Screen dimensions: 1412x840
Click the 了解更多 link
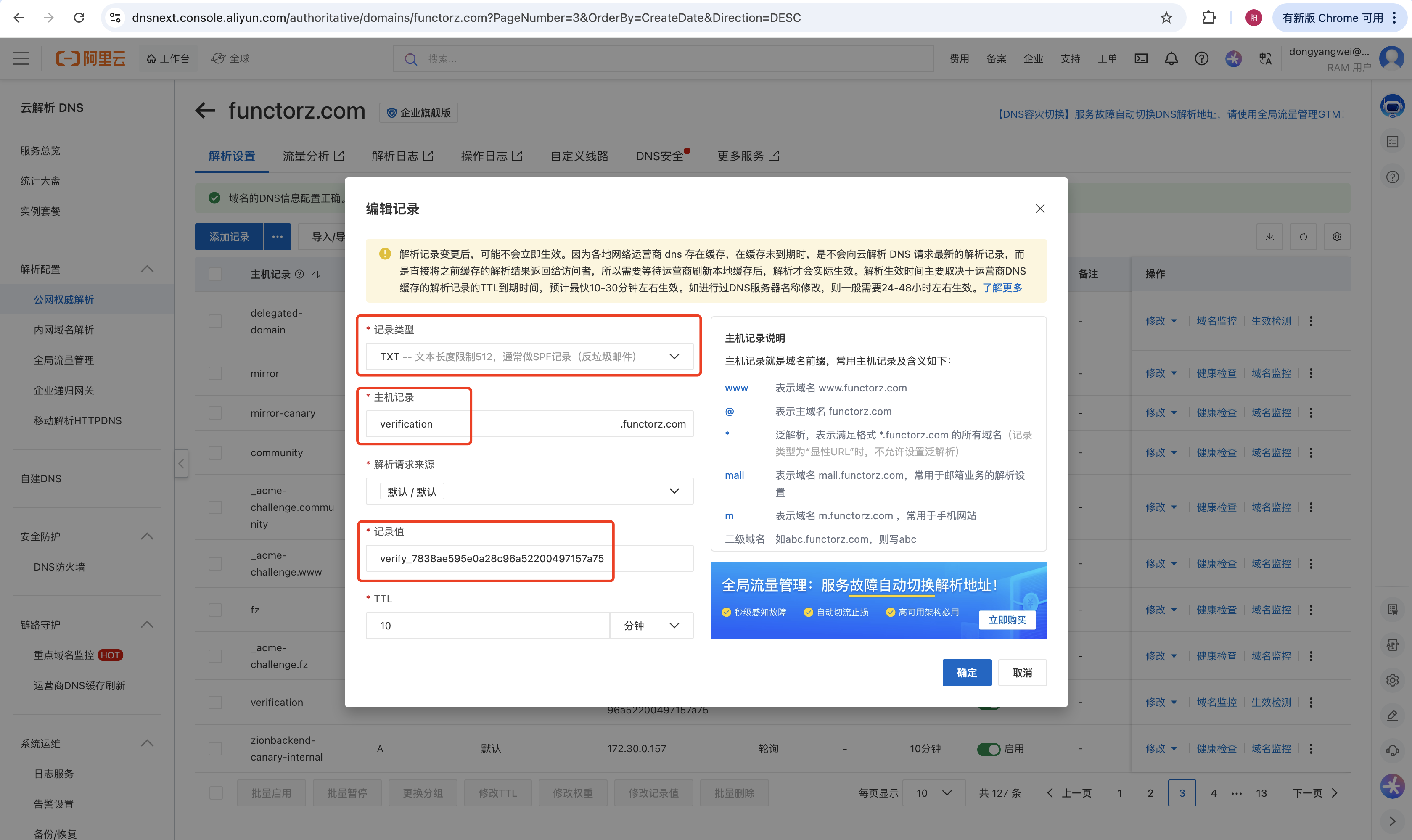point(1002,288)
